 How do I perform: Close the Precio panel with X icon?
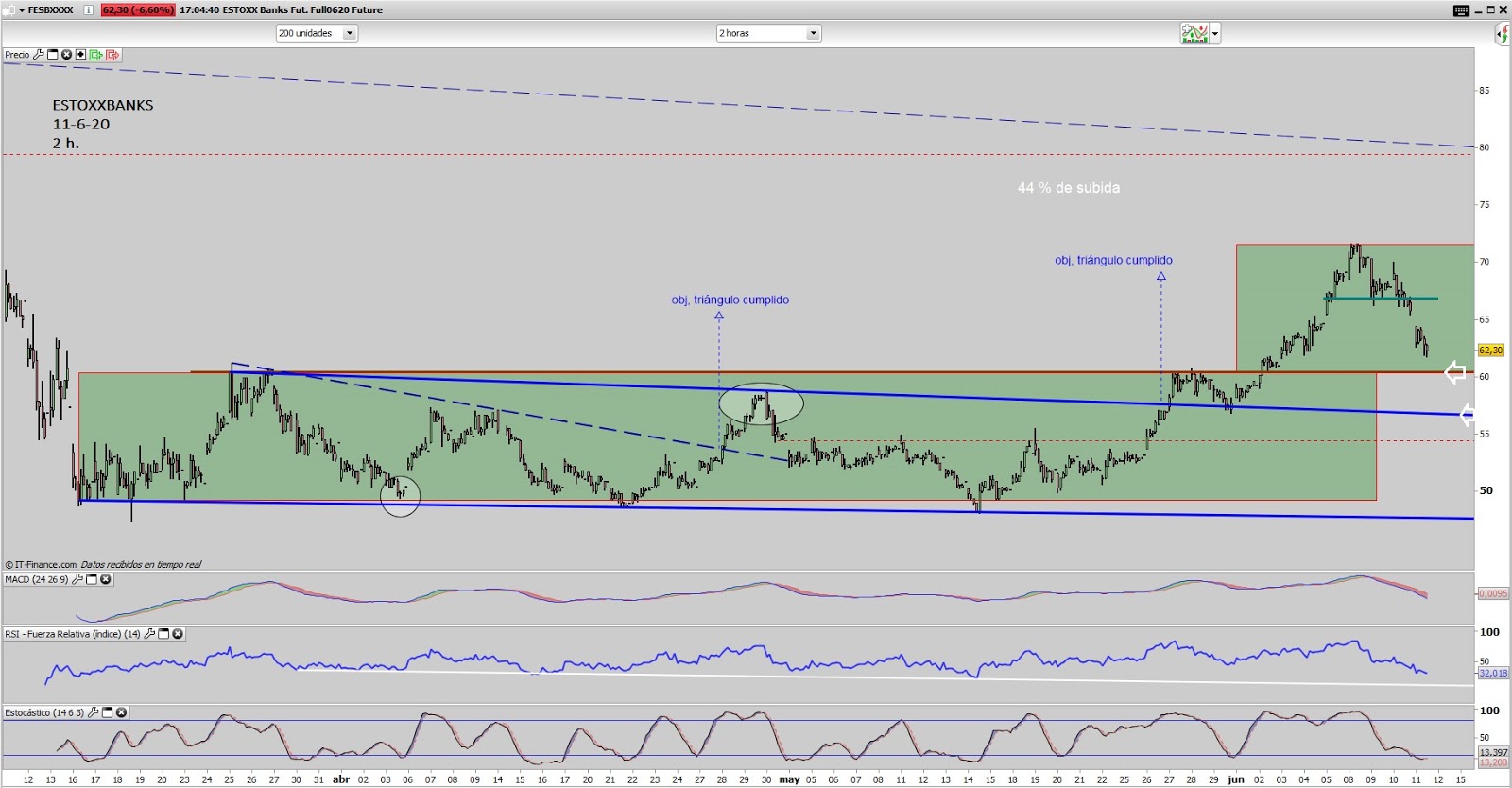tap(67, 55)
